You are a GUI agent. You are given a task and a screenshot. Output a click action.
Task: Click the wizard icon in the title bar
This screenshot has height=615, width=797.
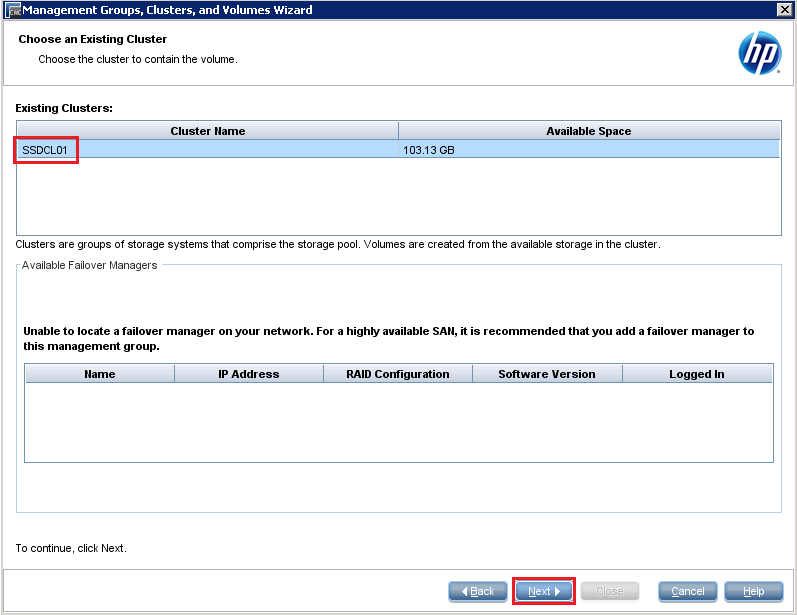pyautogui.click(x=12, y=10)
